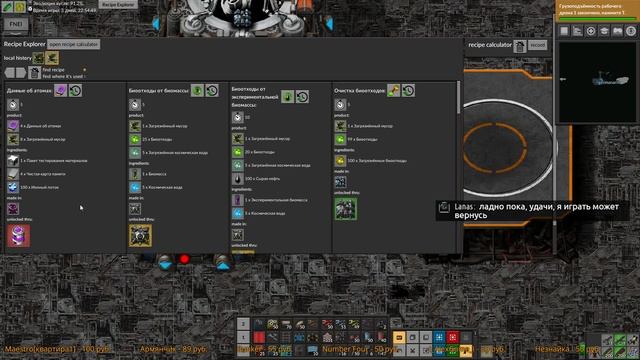Click the clipboard item slot near find recipe
The height and width of the screenshot is (360, 640).
pos(34,73)
